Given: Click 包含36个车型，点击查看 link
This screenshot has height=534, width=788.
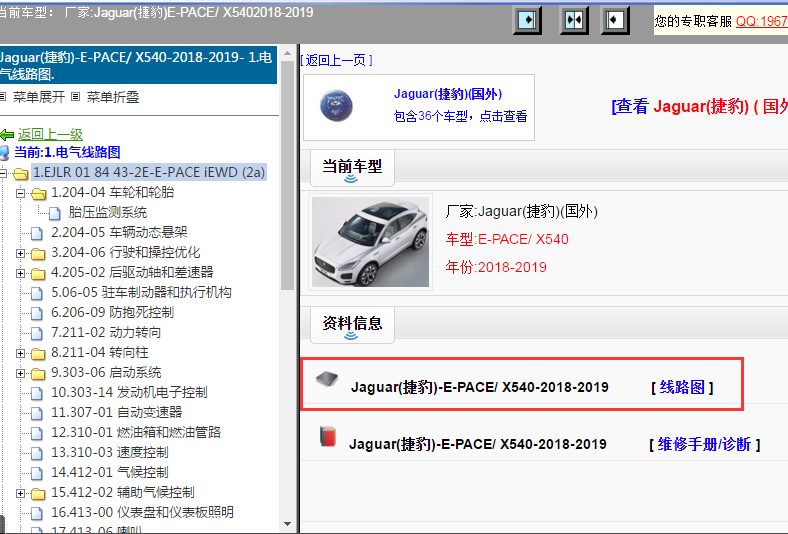Looking at the screenshot, I should (x=460, y=116).
